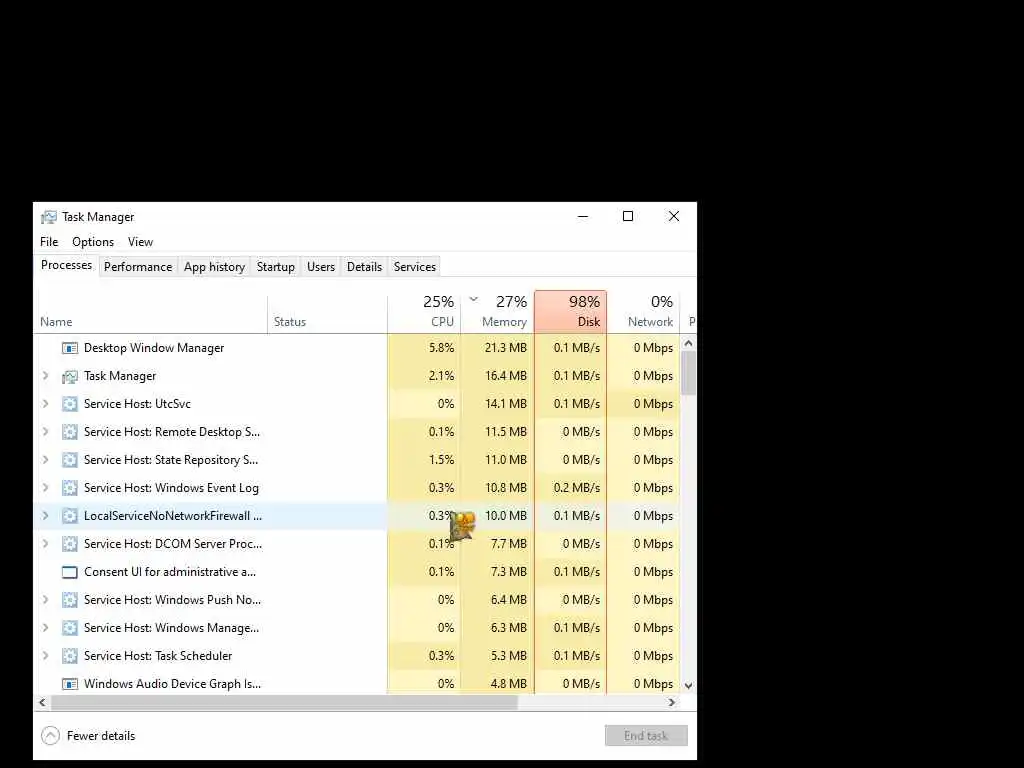Switch to the Details tab
This screenshot has height=768, width=1024.
click(364, 267)
